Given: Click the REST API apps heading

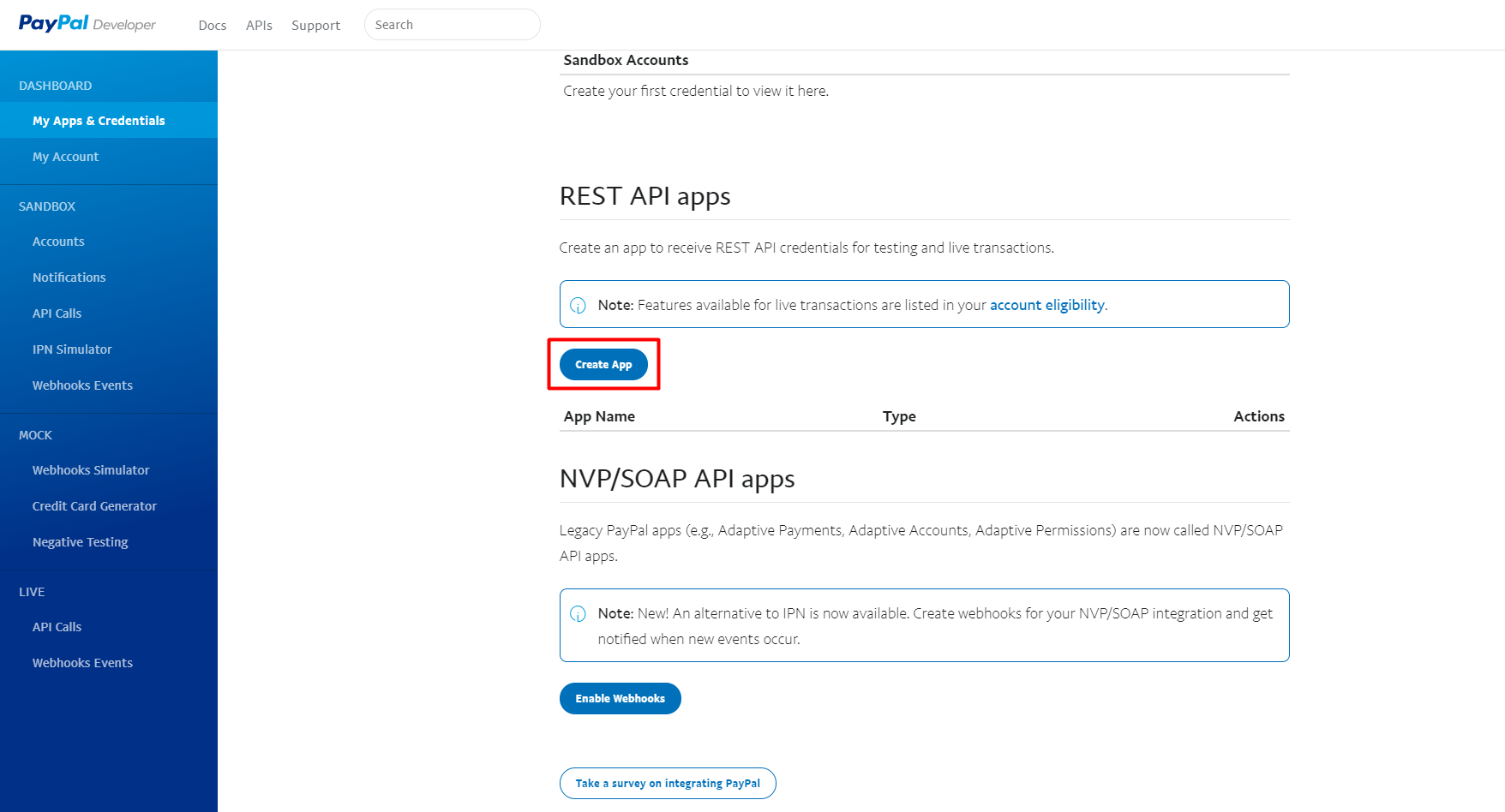Looking at the screenshot, I should (x=645, y=196).
